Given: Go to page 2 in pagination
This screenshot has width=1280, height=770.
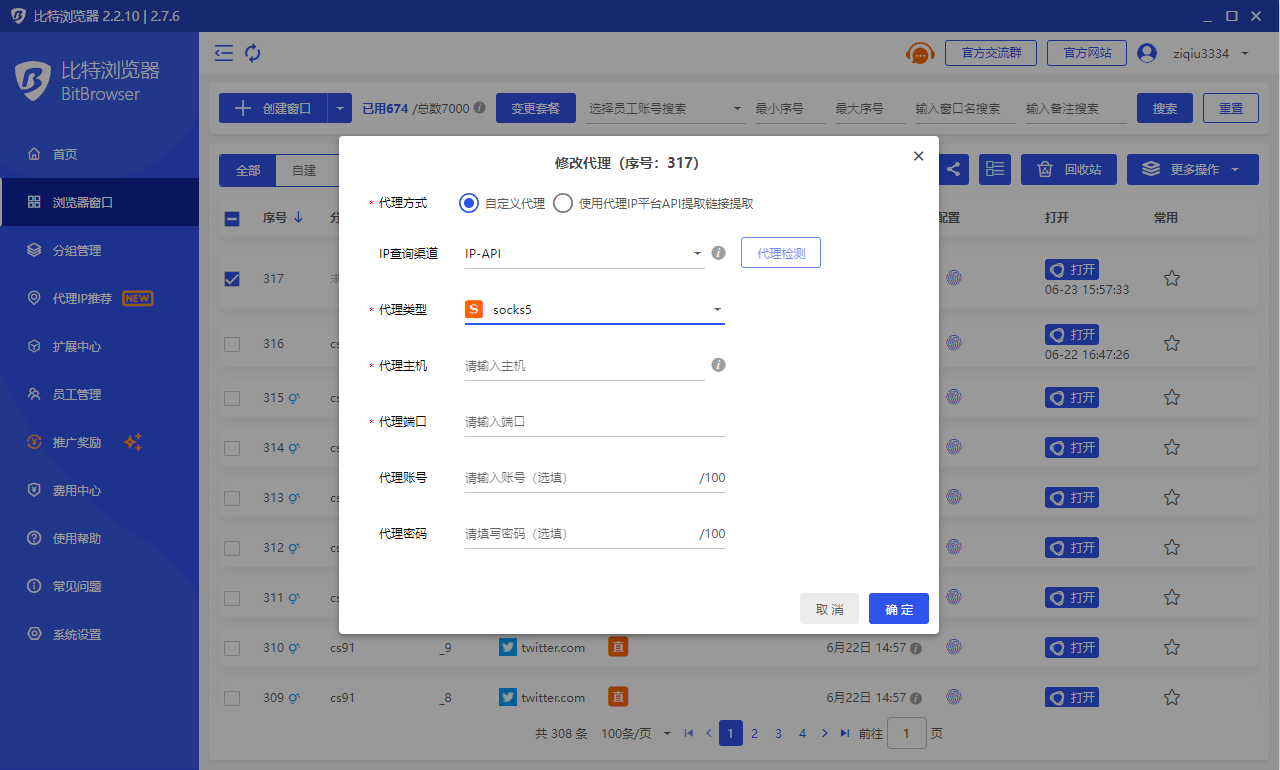Looking at the screenshot, I should (754, 733).
